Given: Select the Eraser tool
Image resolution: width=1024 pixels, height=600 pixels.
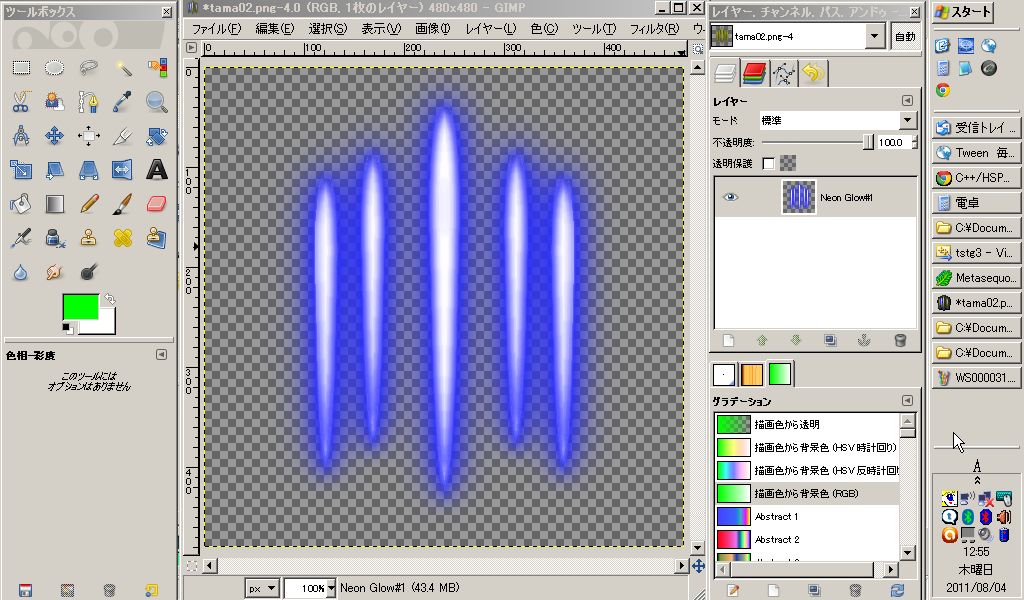Looking at the screenshot, I should [x=157, y=204].
